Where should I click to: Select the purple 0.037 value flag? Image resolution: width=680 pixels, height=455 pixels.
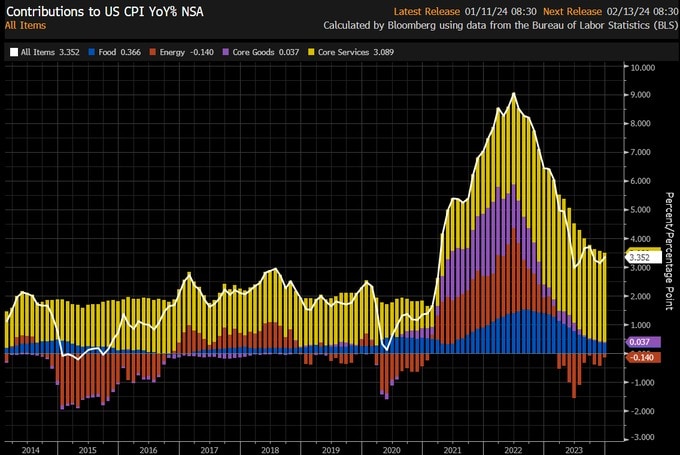point(641,342)
